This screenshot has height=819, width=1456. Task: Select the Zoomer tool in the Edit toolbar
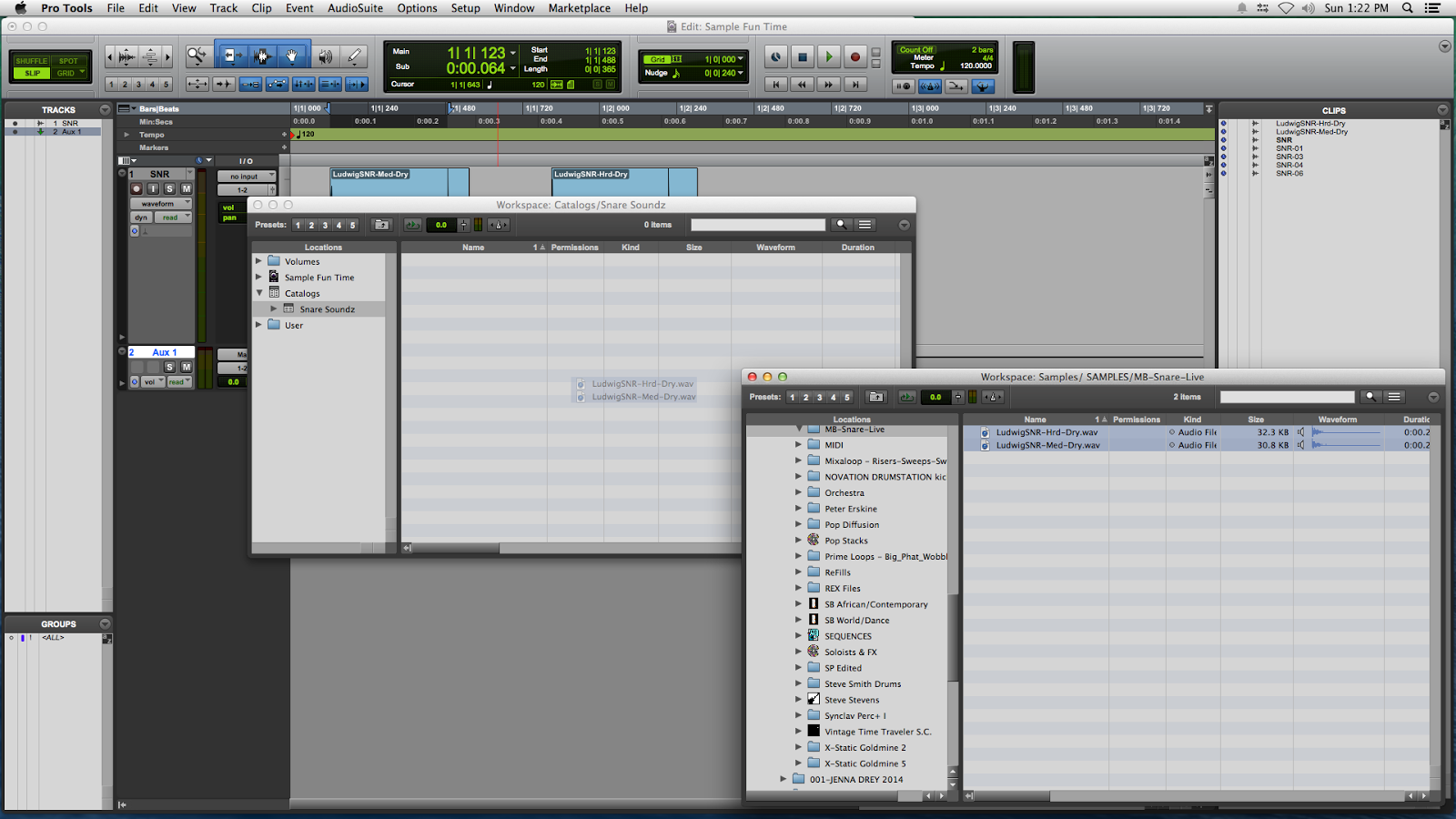click(x=197, y=56)
